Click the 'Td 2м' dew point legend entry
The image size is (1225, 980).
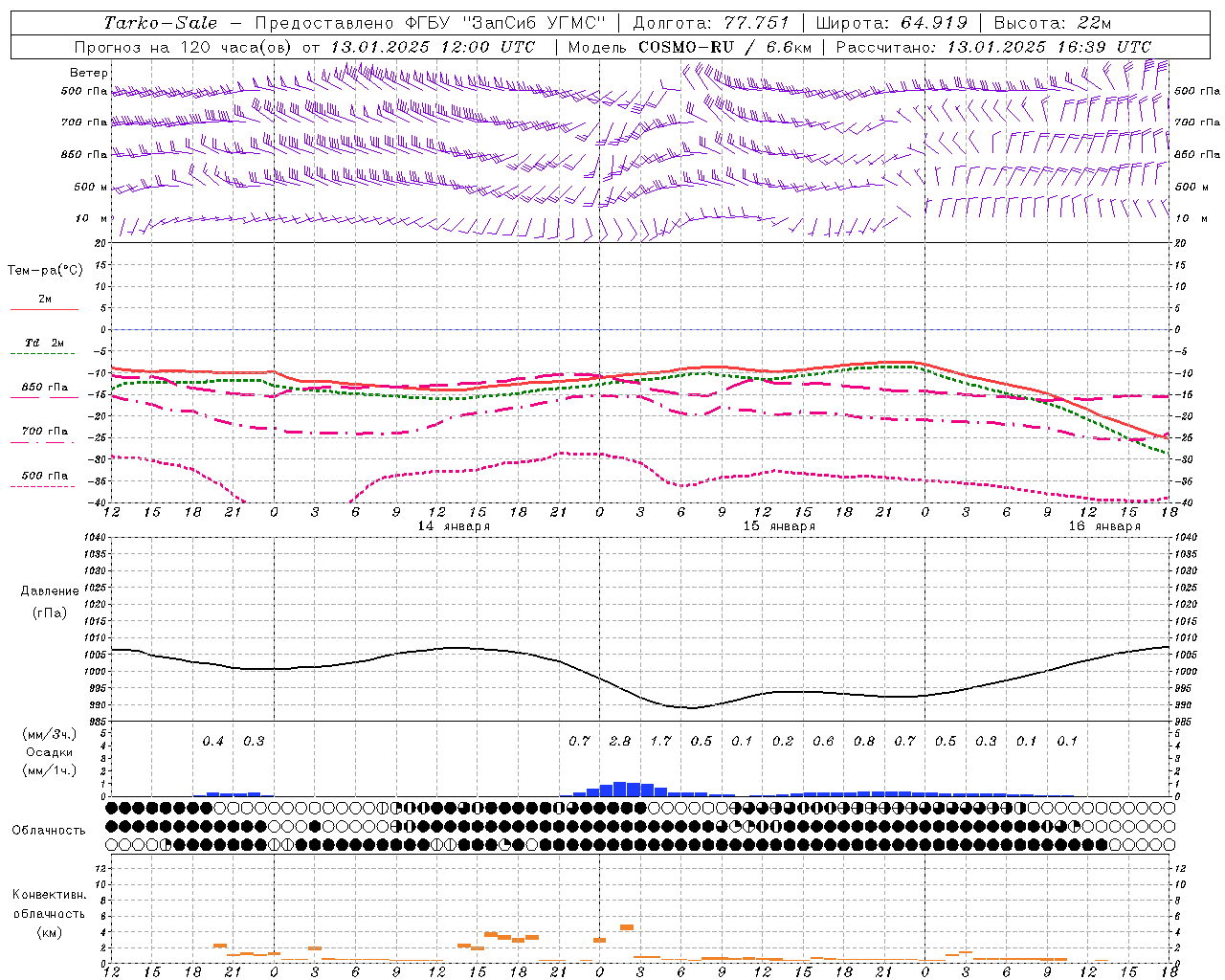tap(45, 343)
